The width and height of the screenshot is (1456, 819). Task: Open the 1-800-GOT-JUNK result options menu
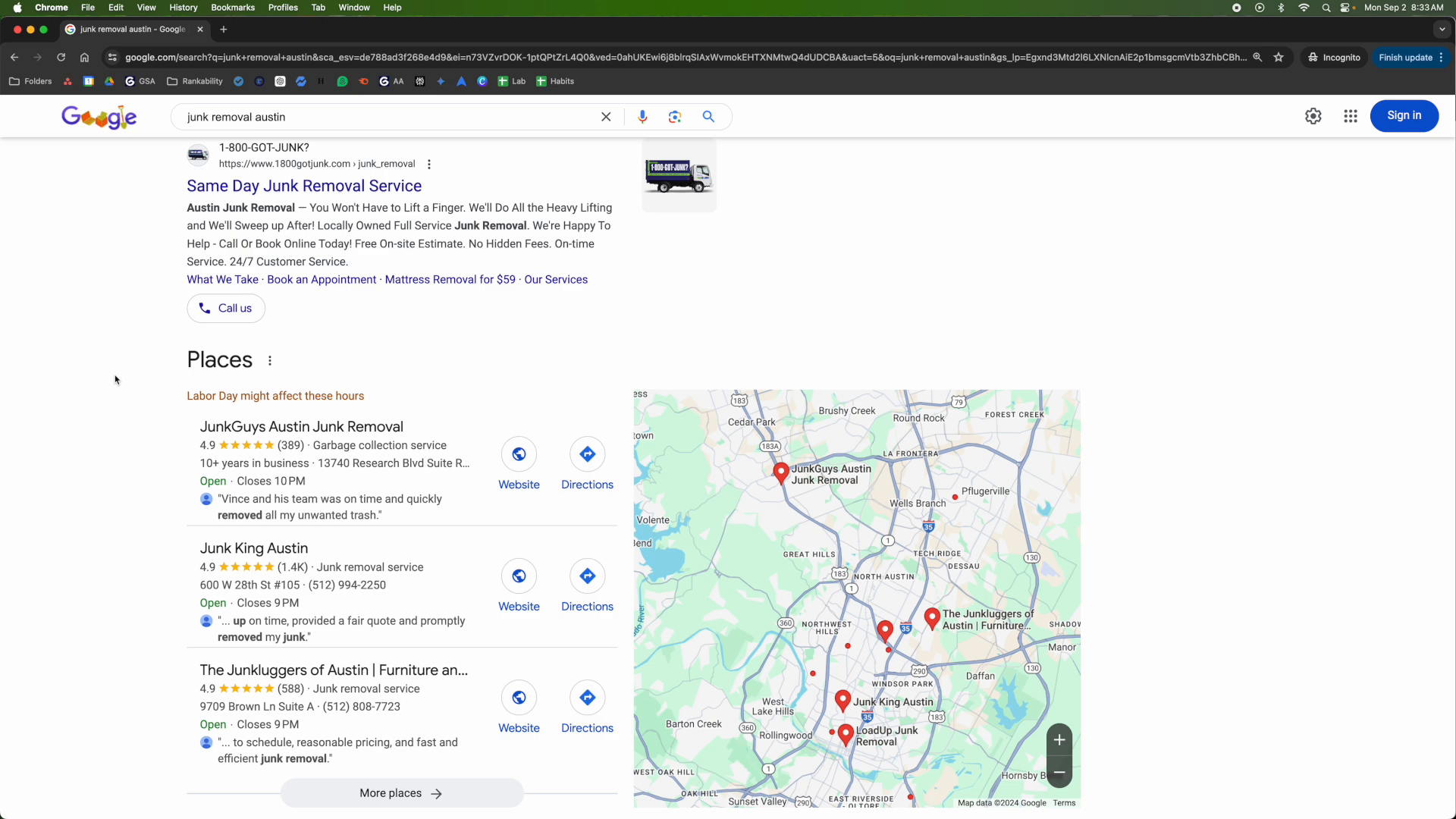429,165
